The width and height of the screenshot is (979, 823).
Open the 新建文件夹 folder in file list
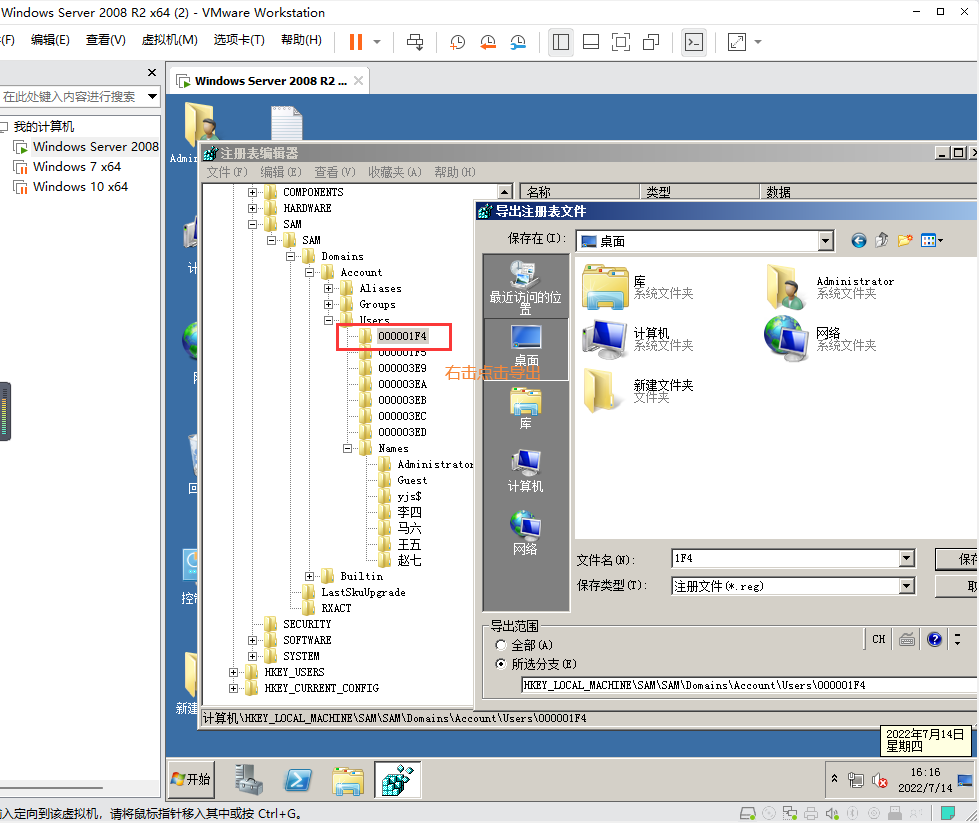tap(638, 391)
